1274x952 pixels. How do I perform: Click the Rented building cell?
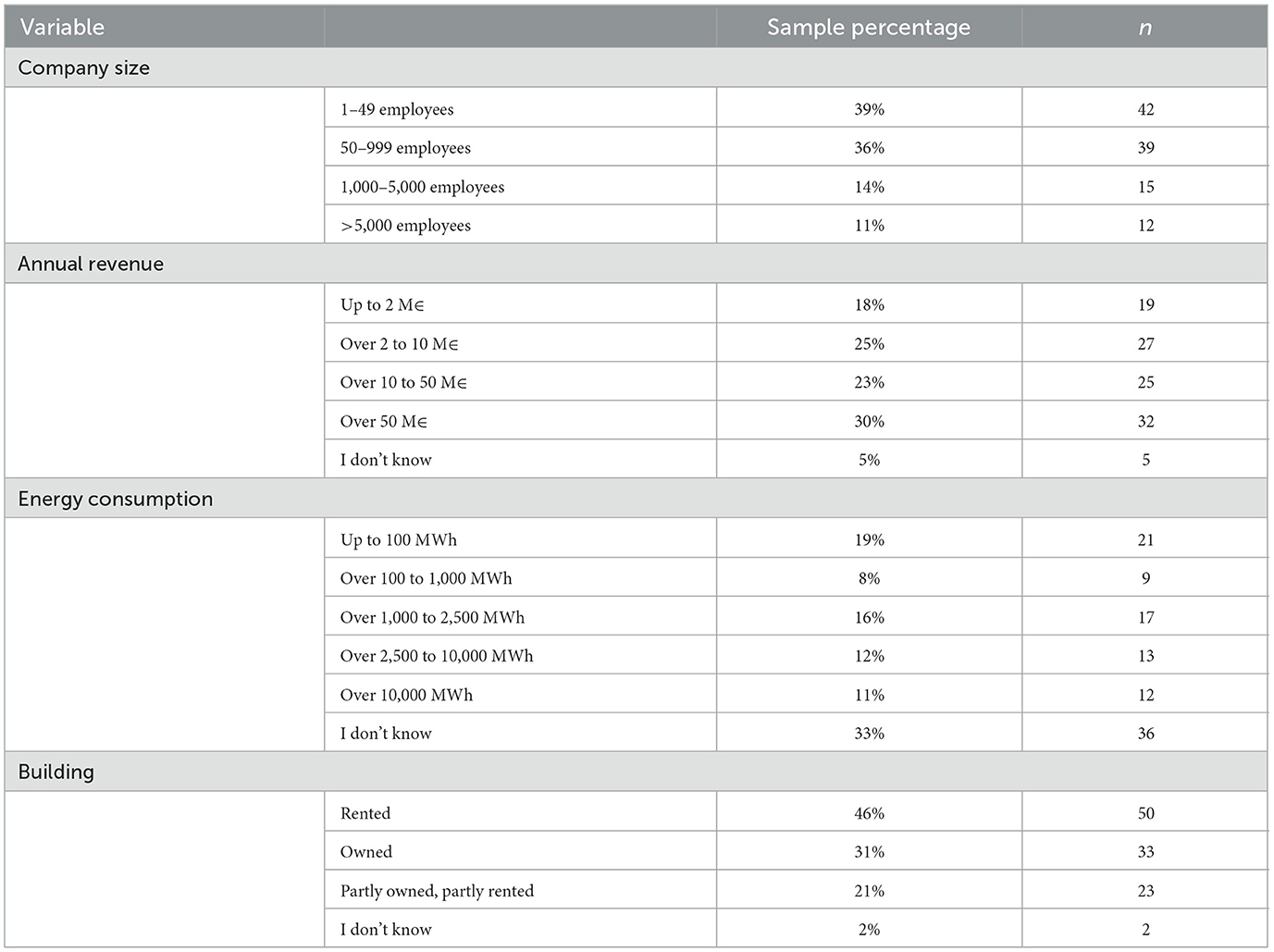pos(365,813)
